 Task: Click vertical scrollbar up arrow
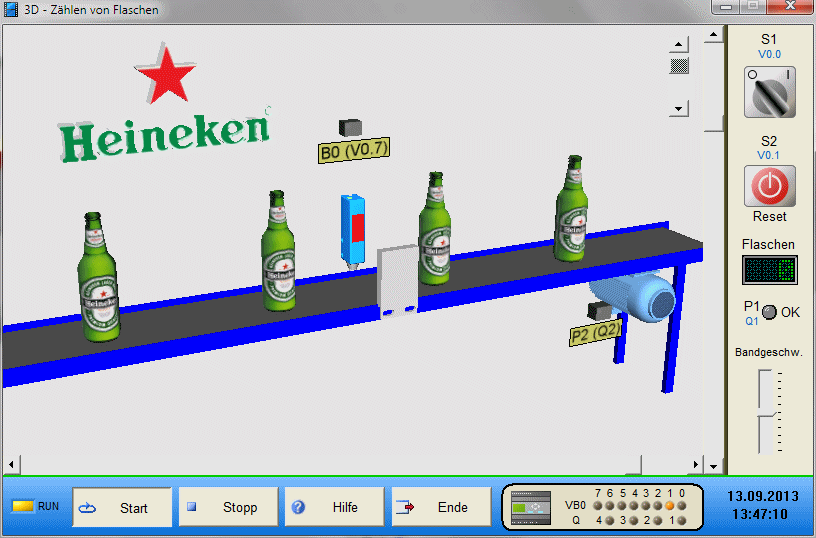[713, 35]
